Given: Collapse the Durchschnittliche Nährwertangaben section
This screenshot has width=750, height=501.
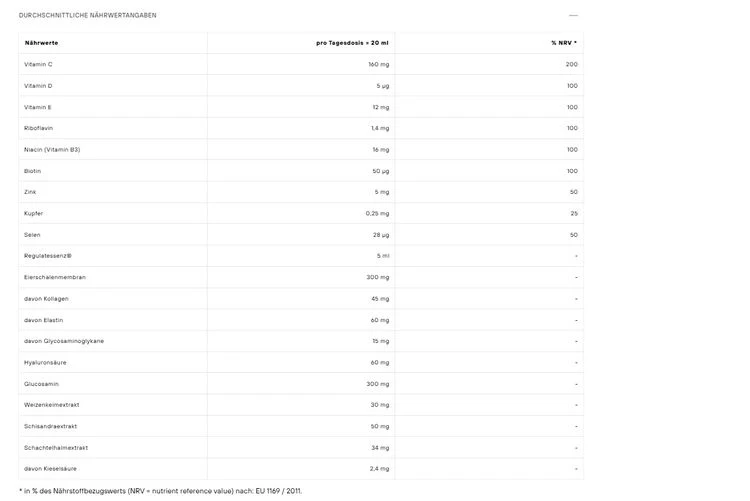Looking at the screenshot, I should 573,15.
